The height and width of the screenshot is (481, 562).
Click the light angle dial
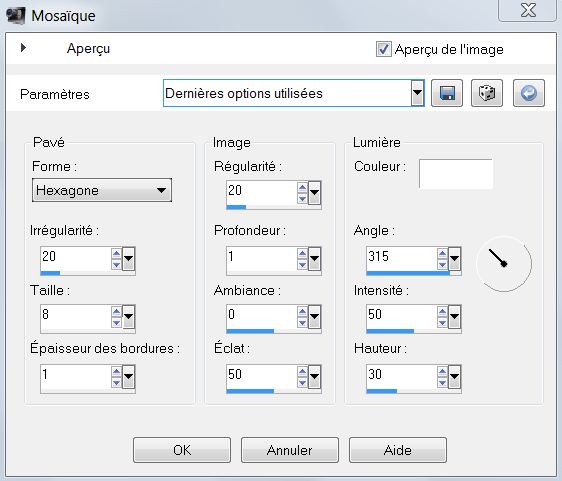tap(504, 264)
